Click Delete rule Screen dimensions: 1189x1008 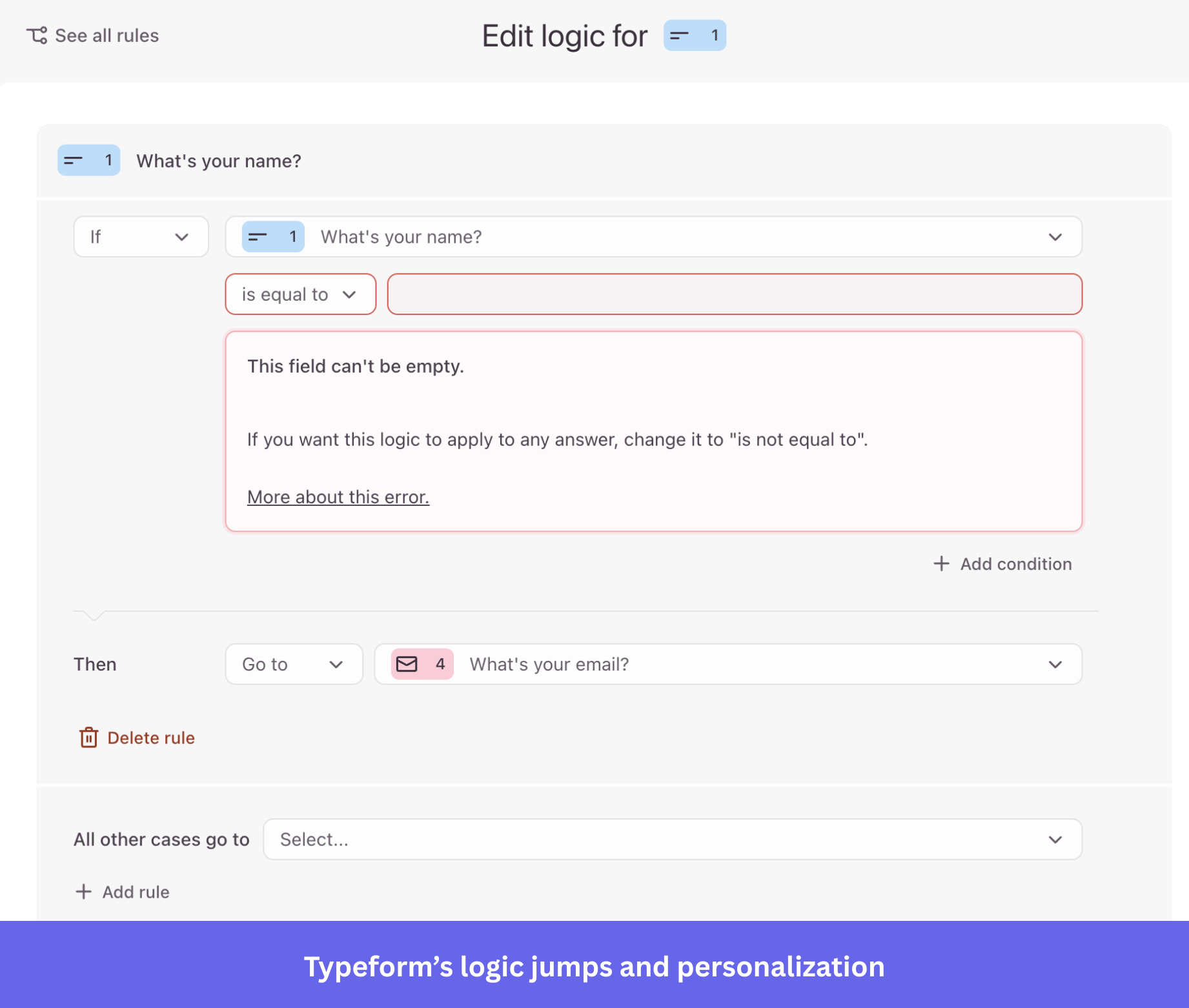click(151, 737)
